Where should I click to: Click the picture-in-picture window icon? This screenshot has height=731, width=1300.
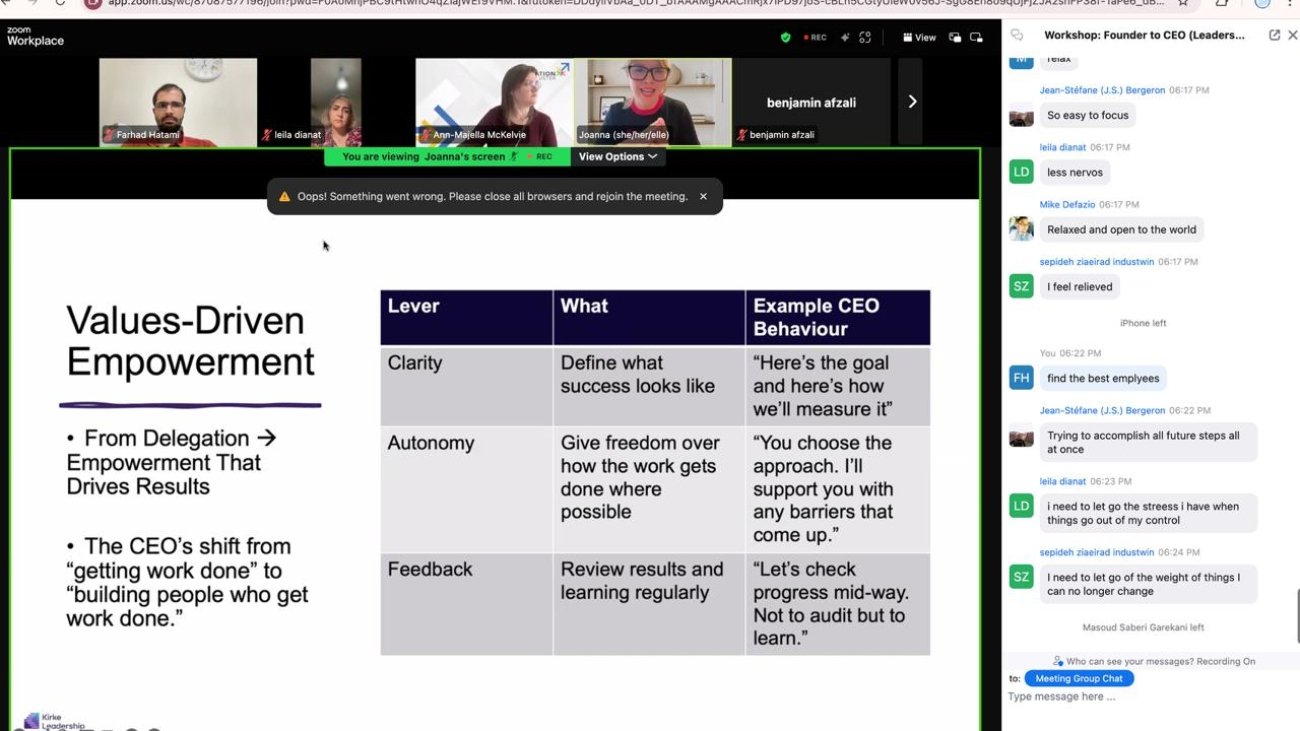click(x=955, y=37)
